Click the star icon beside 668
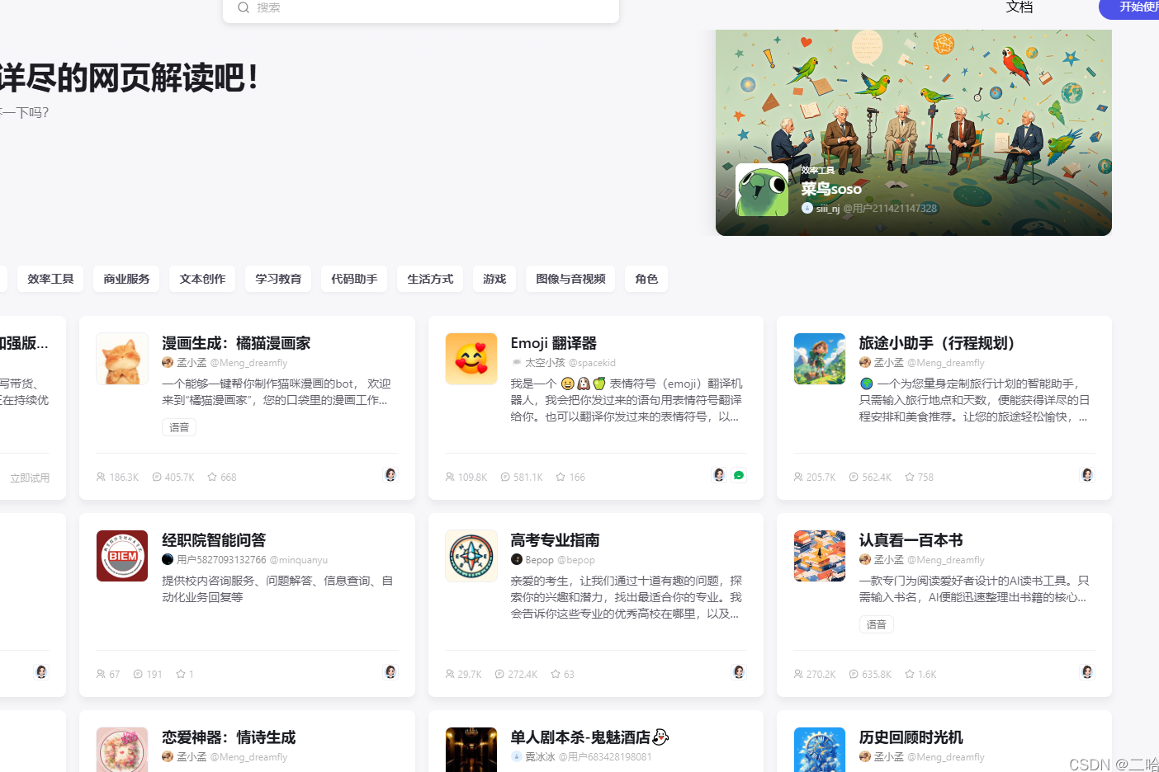This screenshot has width=1159, height=772. [x=212, y=477]
